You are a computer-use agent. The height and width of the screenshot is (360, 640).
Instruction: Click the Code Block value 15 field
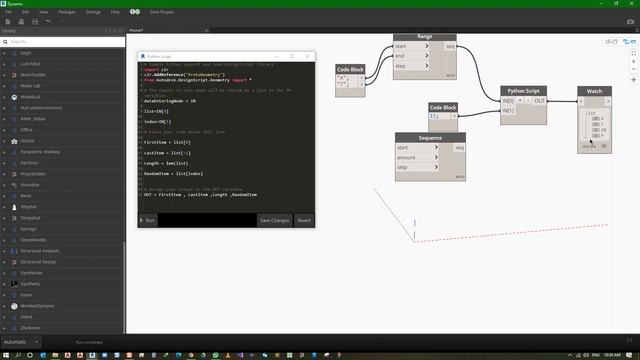(x=439, y=116)
